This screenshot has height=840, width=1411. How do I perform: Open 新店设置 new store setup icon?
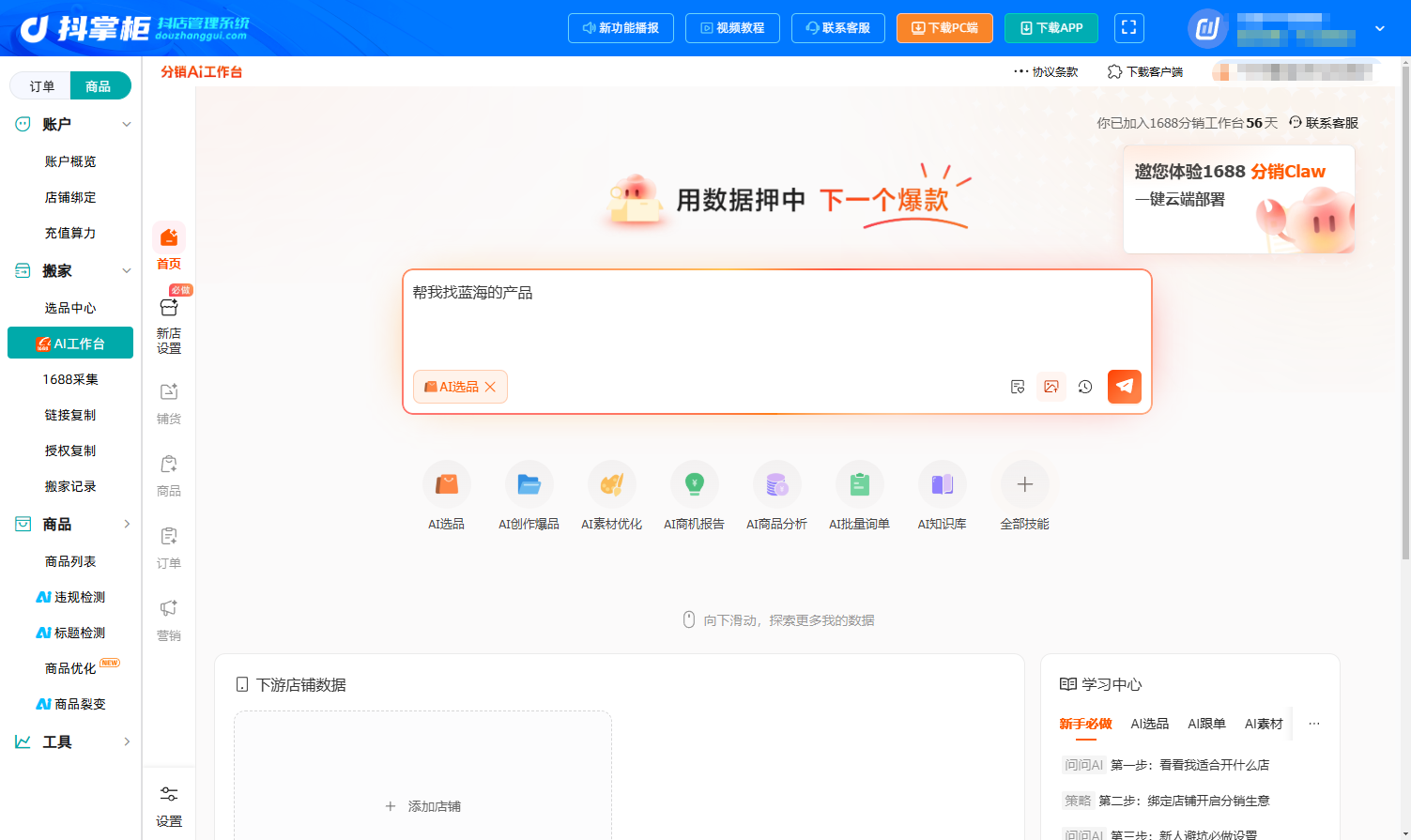[x=169, y=326]
